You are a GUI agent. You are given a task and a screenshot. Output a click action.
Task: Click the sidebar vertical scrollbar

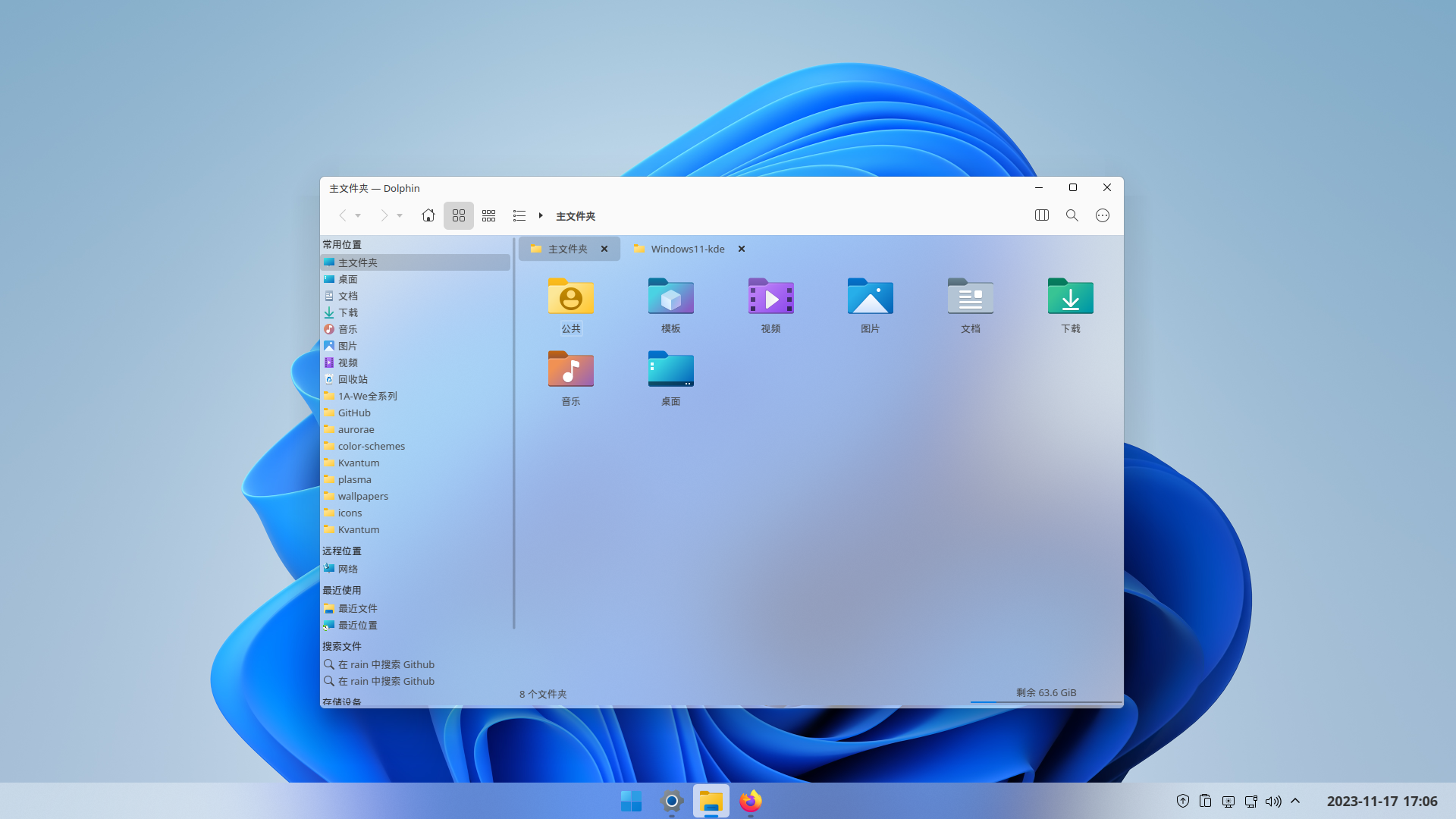[514, 433]
